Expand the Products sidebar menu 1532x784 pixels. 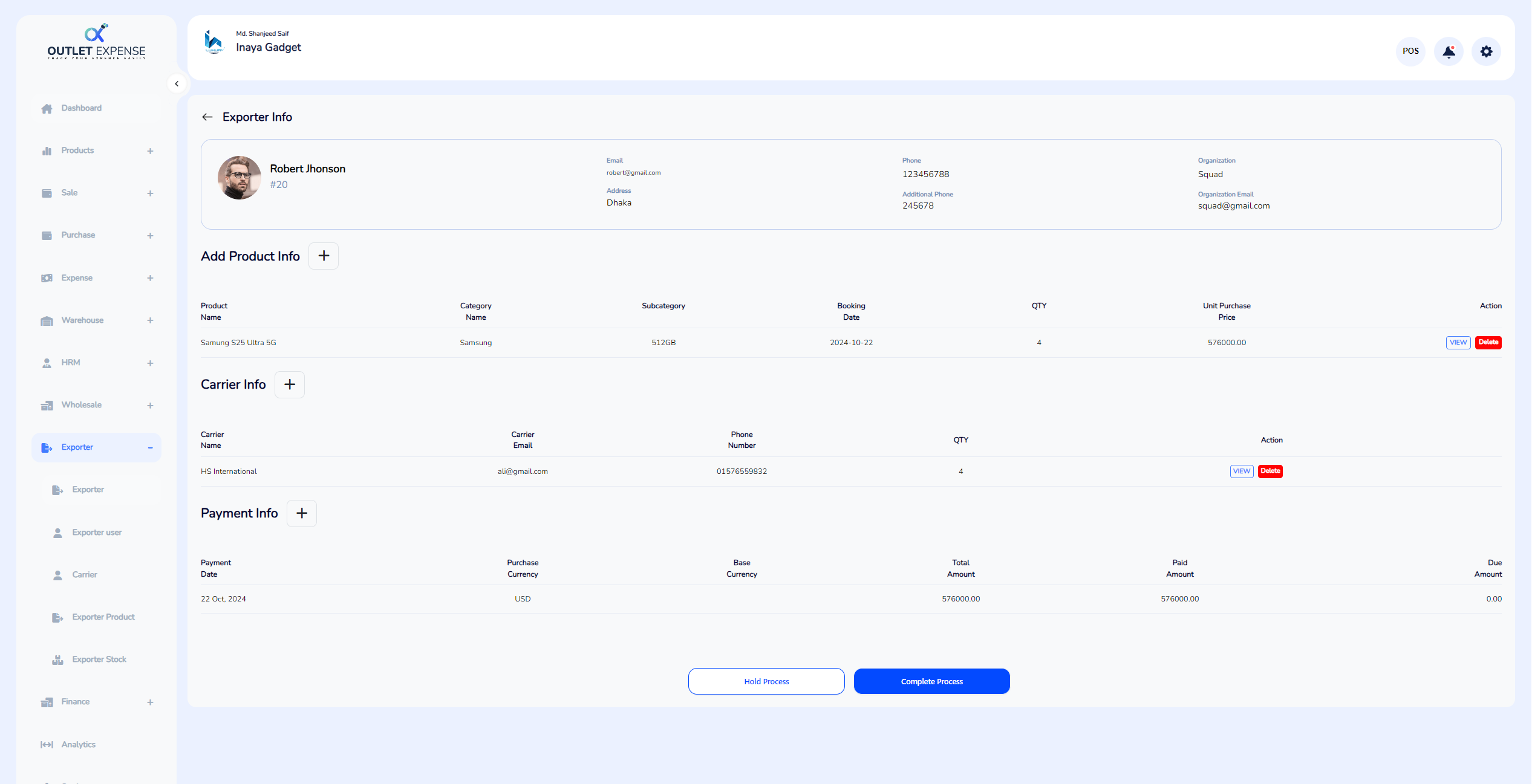point(97,151)
